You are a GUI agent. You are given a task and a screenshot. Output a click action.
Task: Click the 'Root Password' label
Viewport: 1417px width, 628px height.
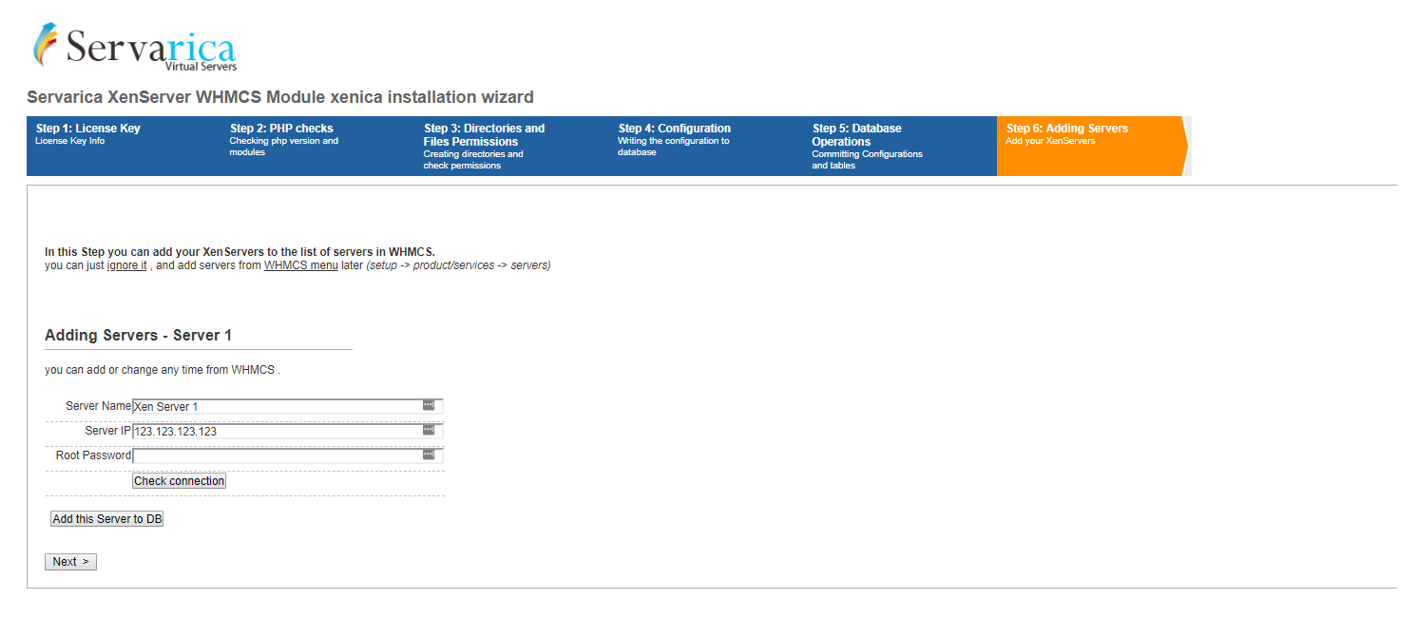click(x=94, y=455)
